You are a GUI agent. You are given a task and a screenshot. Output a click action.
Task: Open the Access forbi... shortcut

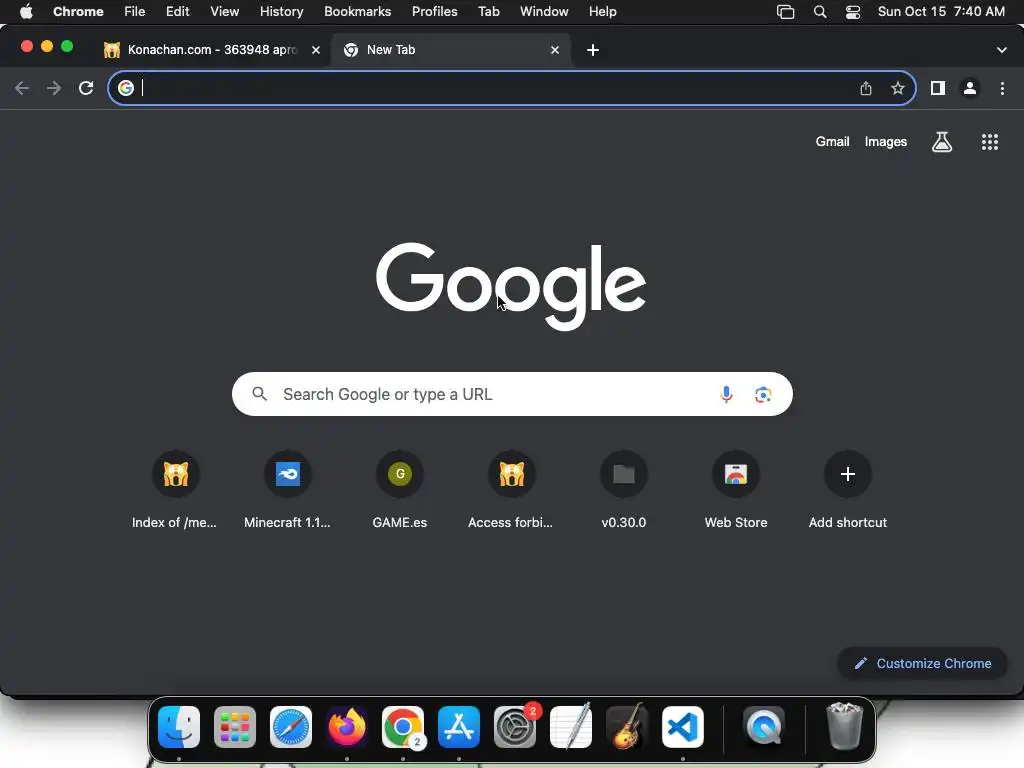(x=511, y=490)
